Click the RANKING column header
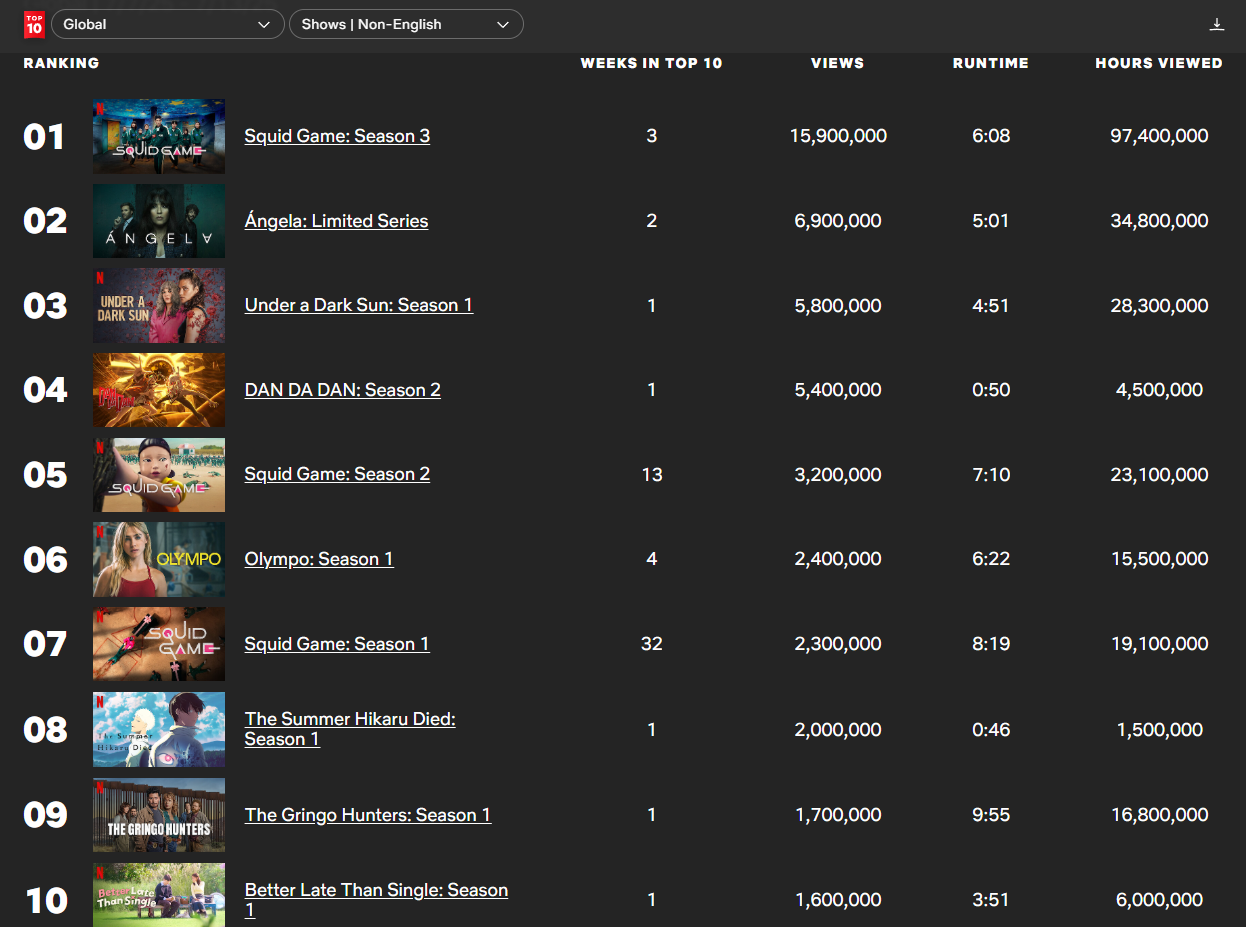 click(61, 63)
